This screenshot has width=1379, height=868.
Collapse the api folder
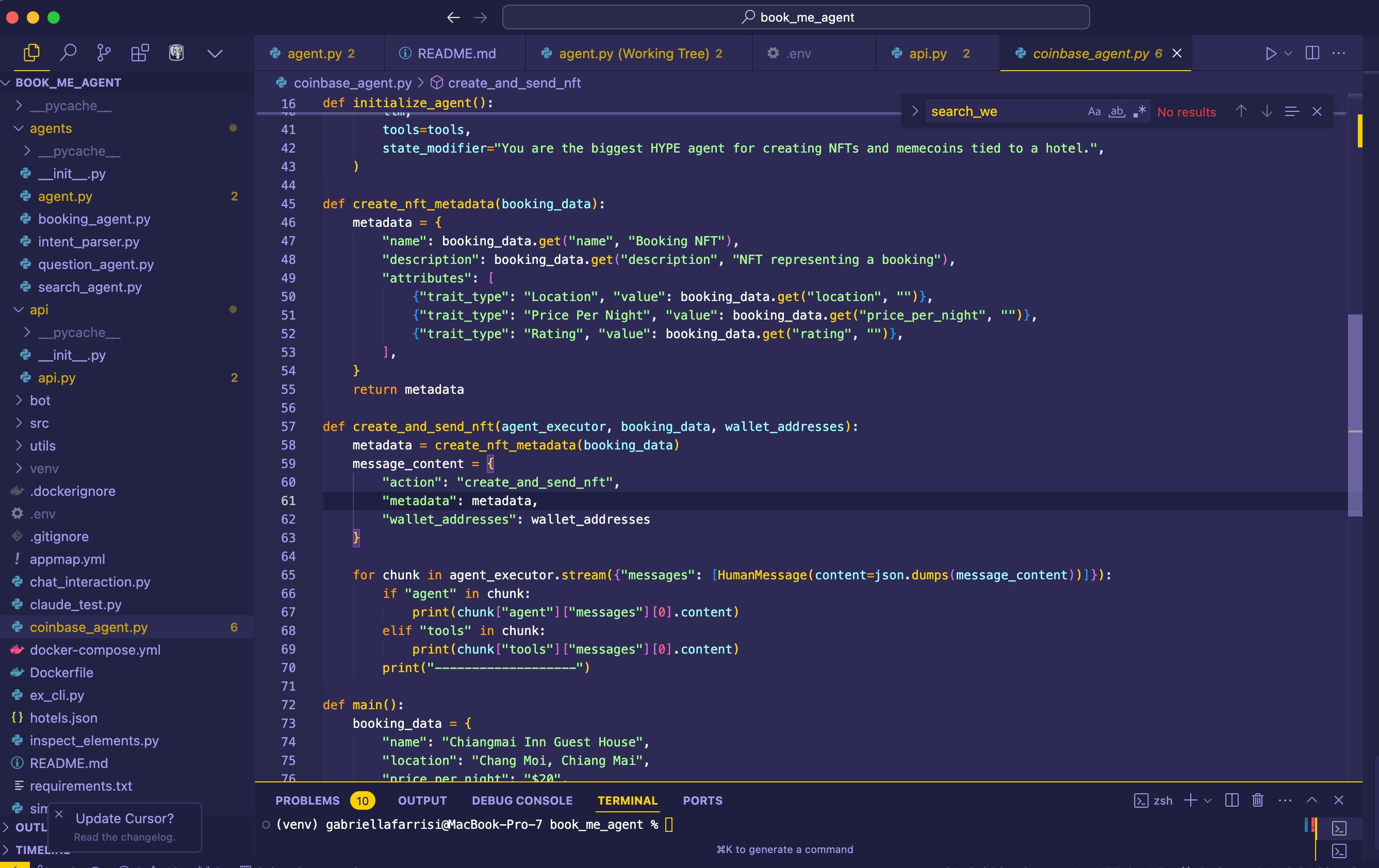point(126,310)
